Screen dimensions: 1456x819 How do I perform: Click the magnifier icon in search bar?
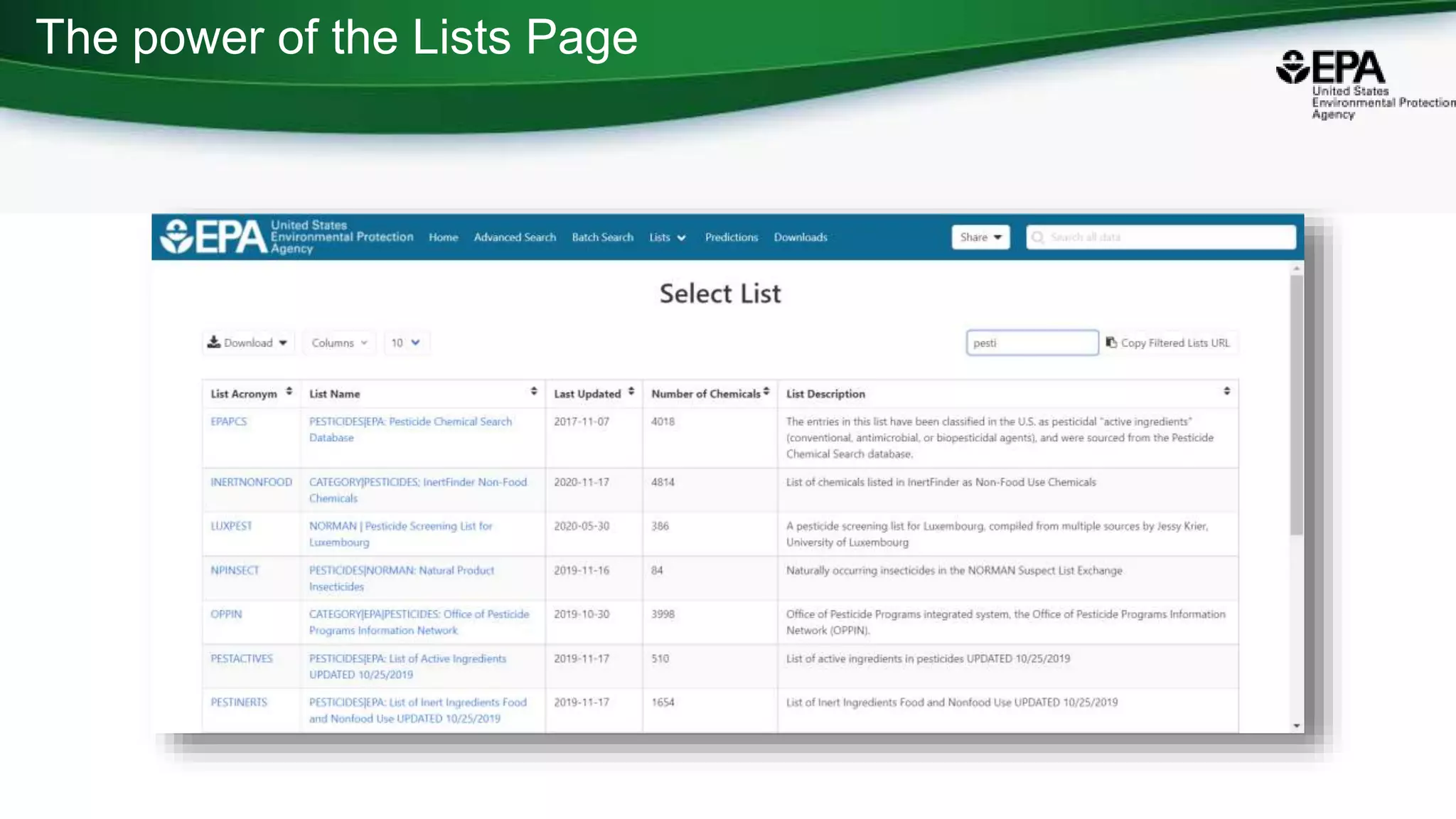coord(1038,237)
